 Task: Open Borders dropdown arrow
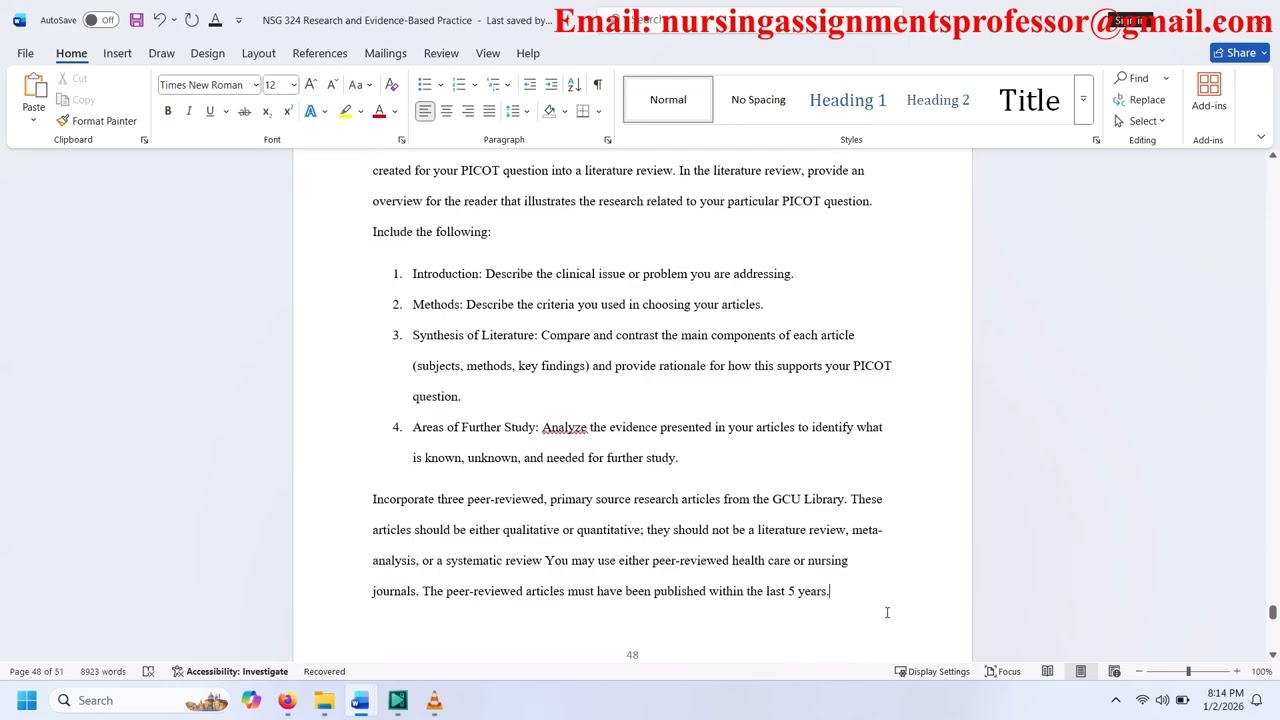598,111
